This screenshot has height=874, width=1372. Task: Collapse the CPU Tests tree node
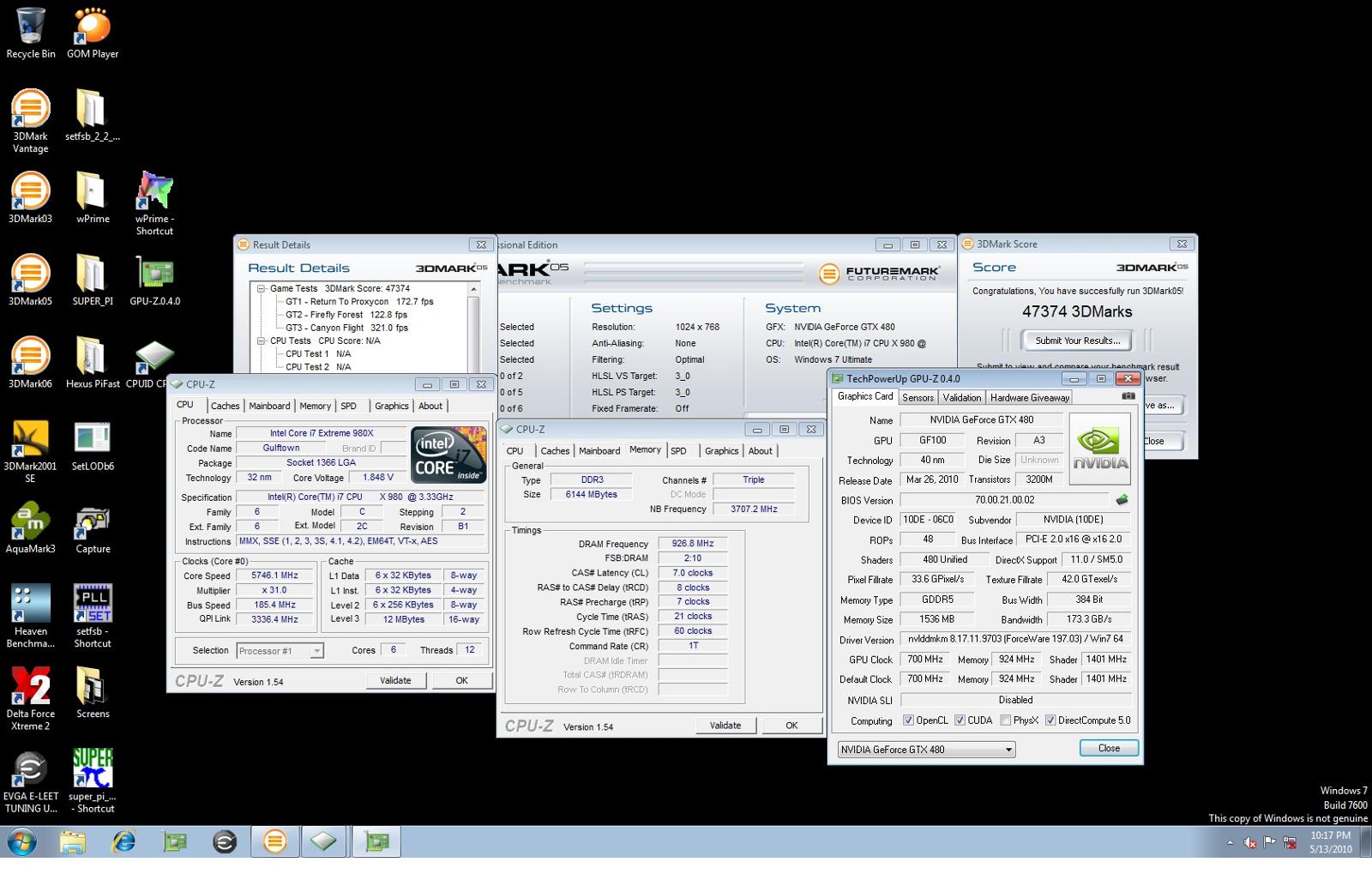262,341
